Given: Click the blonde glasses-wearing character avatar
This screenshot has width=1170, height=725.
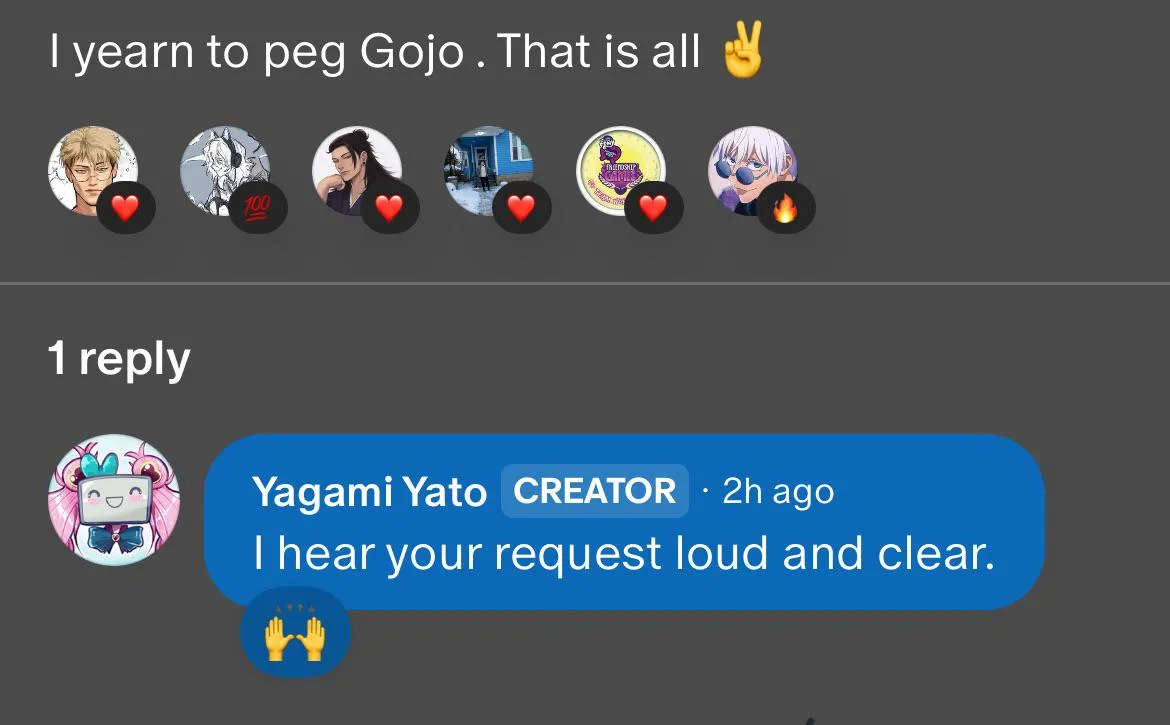Looking at the screenshot, I should coord(90,168).
